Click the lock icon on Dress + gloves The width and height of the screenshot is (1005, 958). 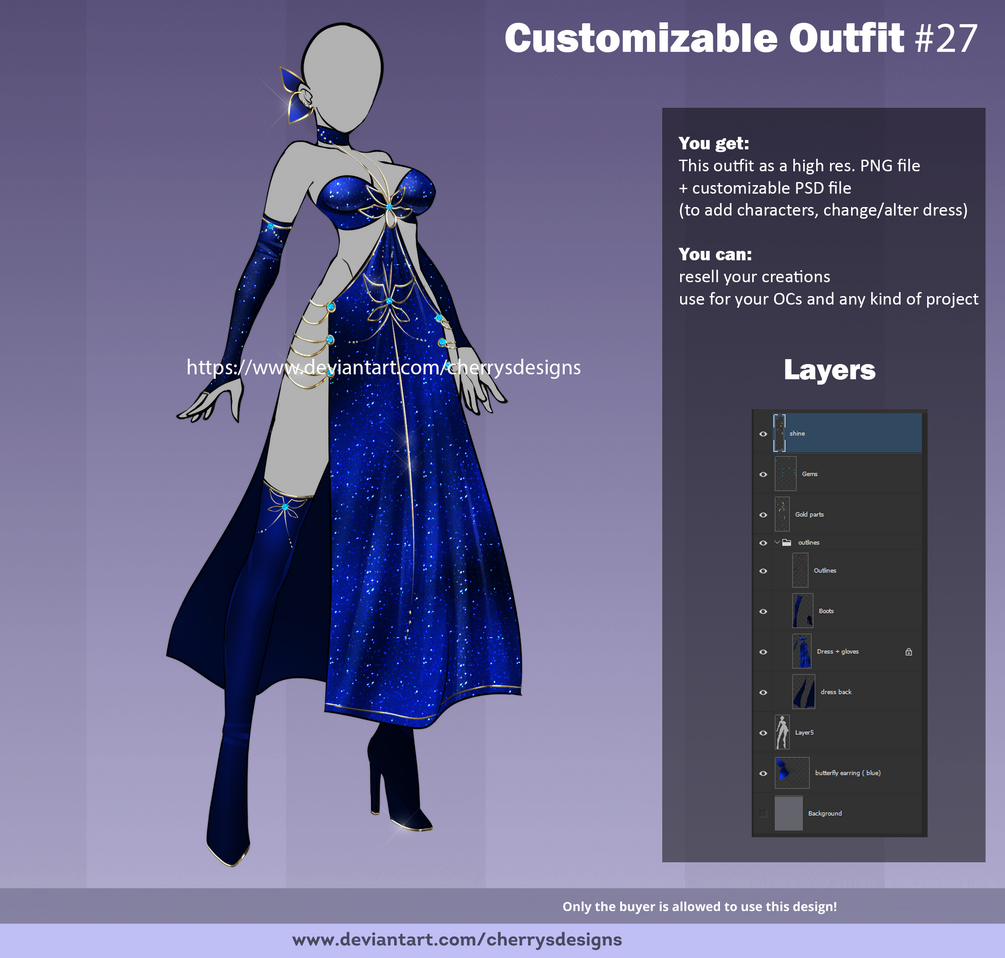pyautogui.click(x=908, y=652)
